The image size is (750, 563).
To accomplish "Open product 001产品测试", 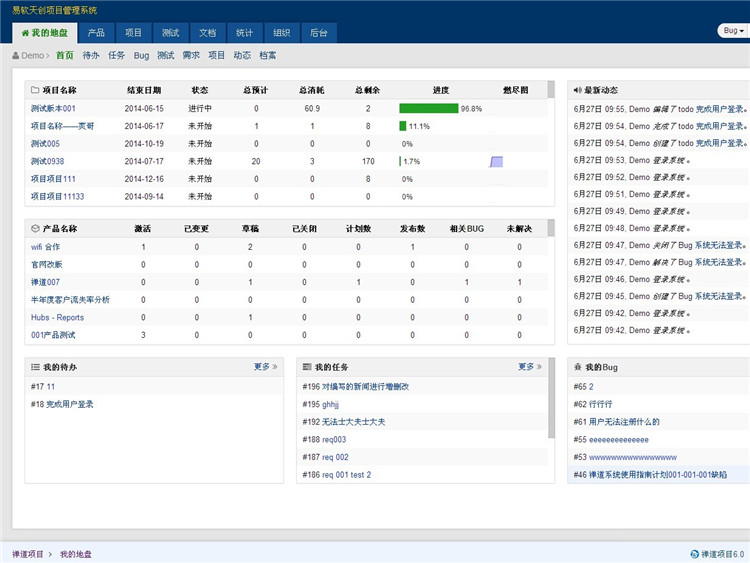I will [53, 335].
